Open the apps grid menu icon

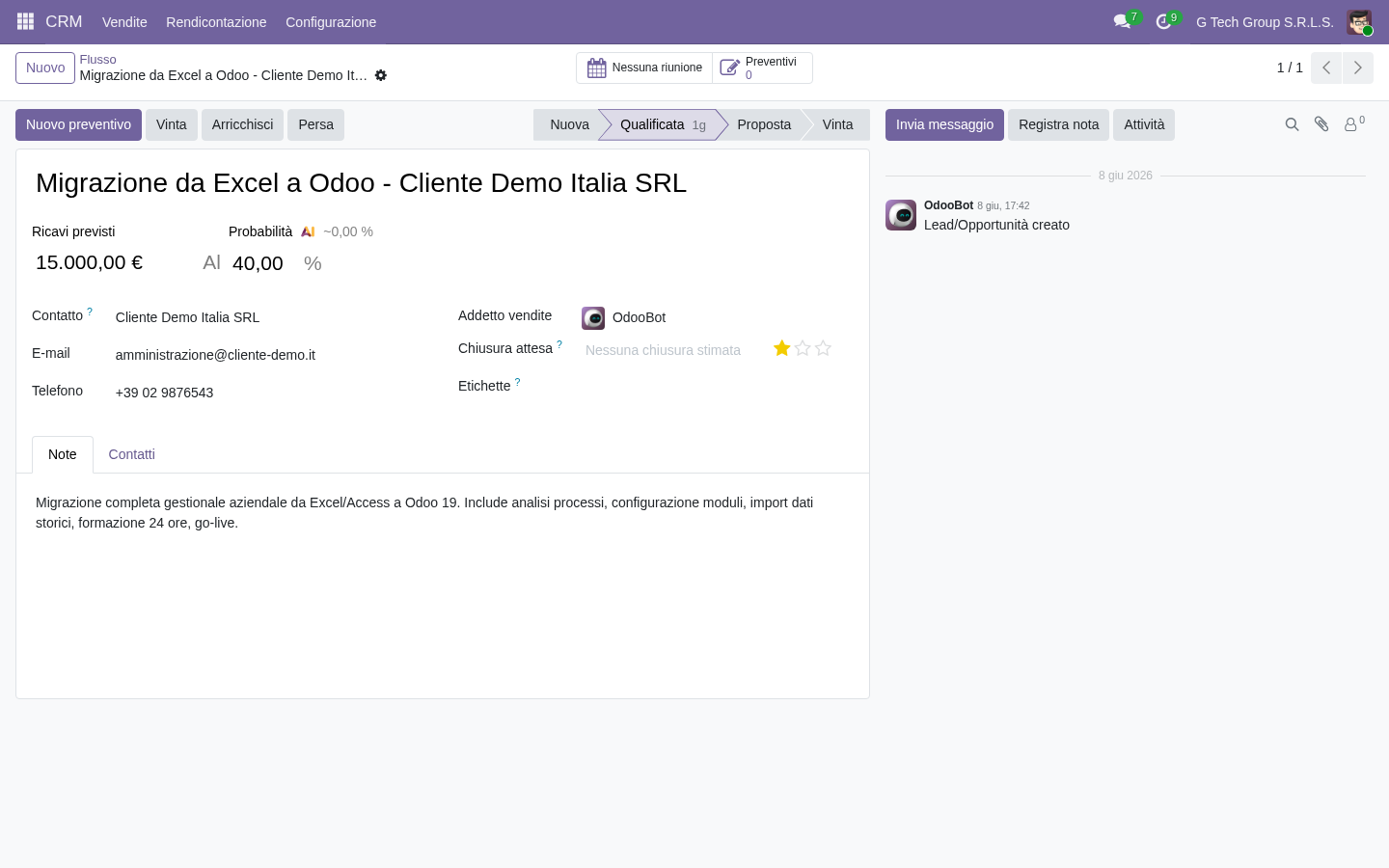click(x=26, y=21)
